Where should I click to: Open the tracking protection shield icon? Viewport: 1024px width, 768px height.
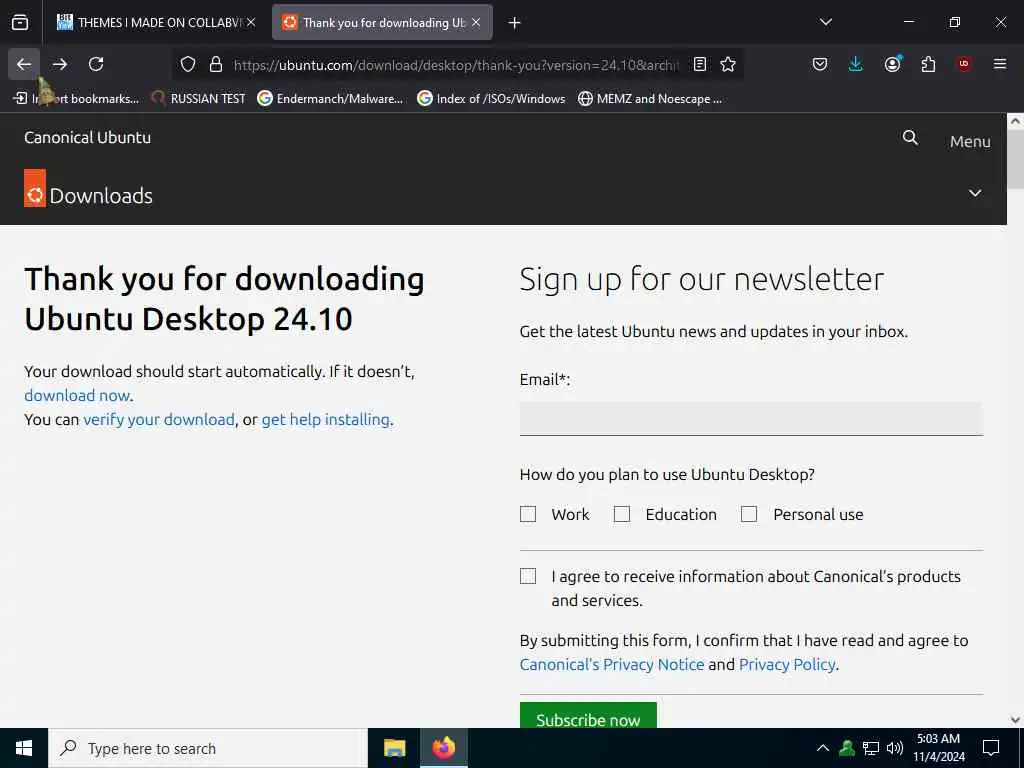188,64
